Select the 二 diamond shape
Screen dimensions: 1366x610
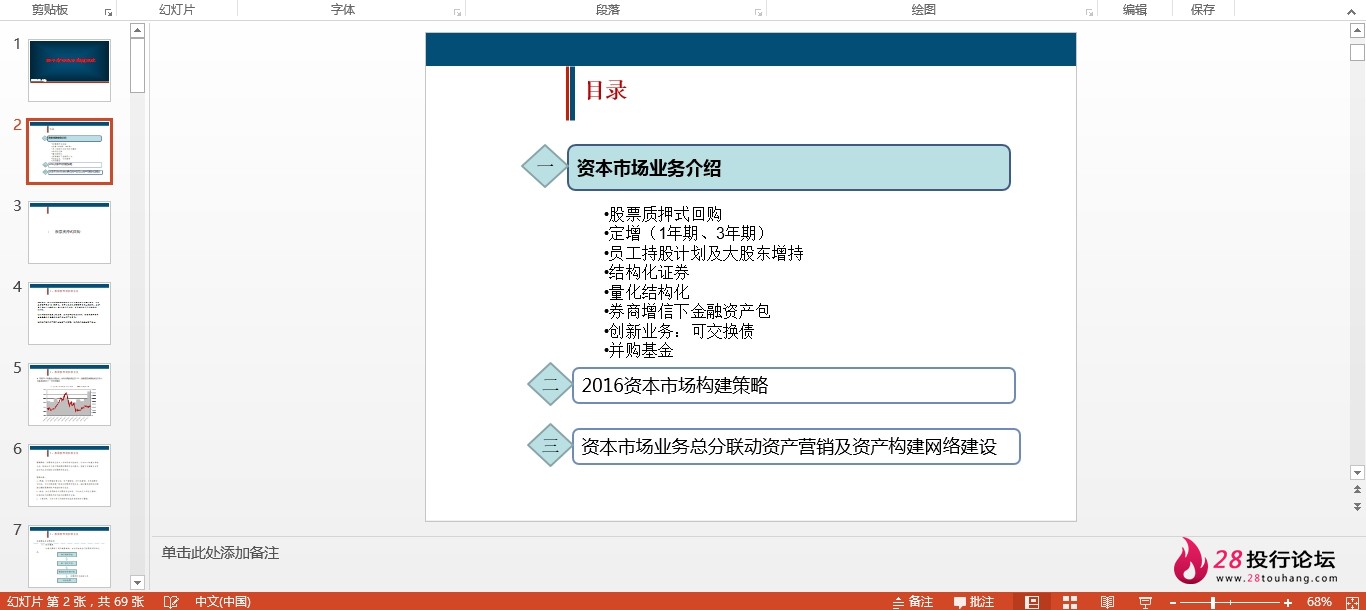click(550, 384)
